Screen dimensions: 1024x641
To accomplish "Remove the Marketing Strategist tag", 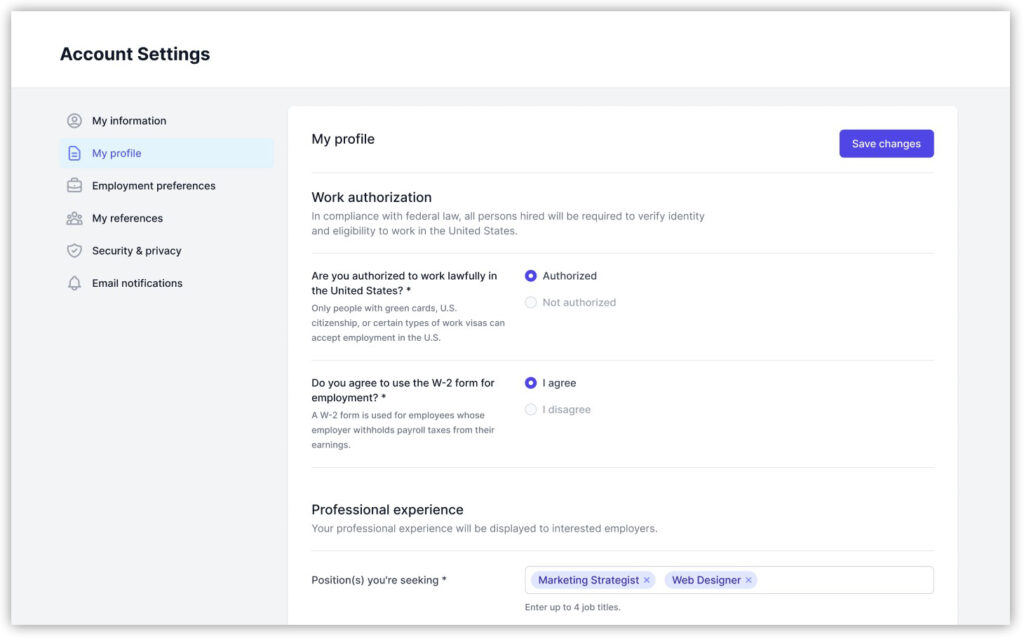I will [x=647, y=580].
